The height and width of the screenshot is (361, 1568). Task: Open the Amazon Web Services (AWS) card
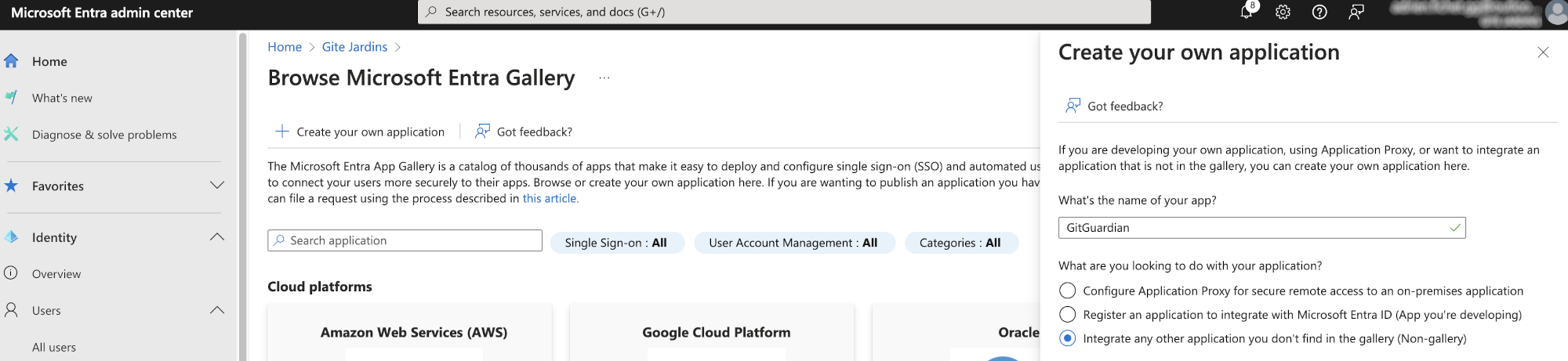(410, 334)
